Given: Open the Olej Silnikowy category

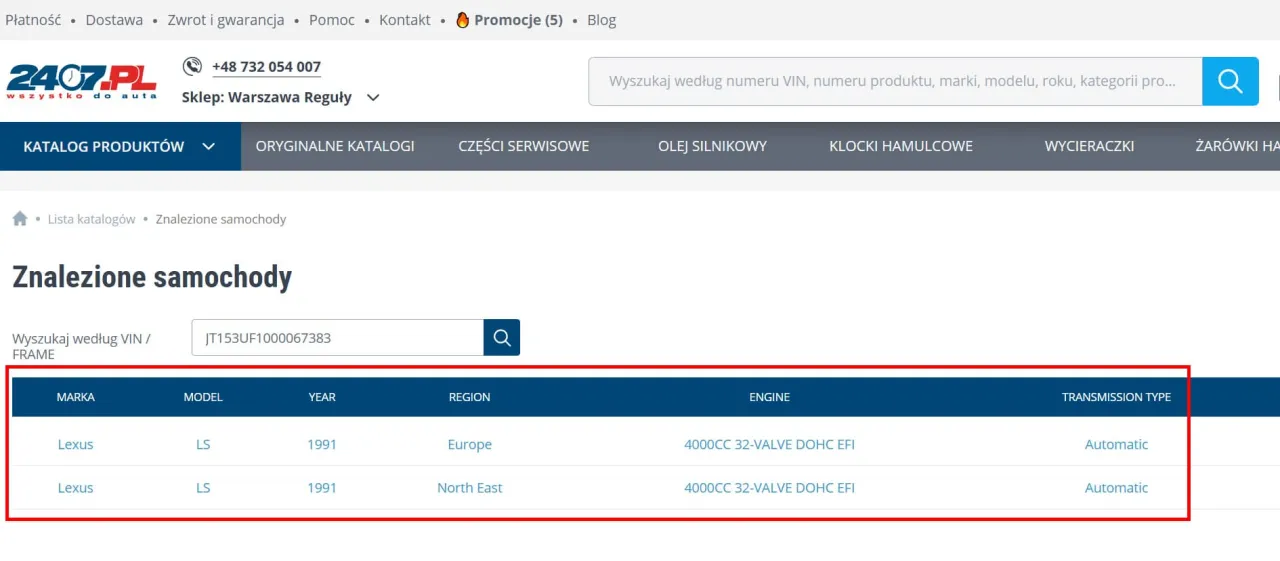Looking at the screenshot, I should pyautogui.click(x=712, y=146).
